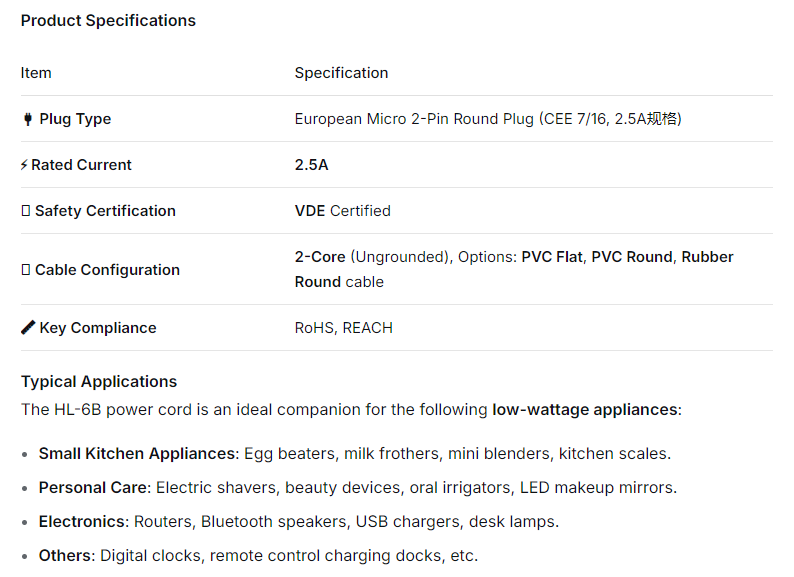Click the VDE Certified value
Screen dimensions: 794x577
pyautogui.click(x=342, y=211)
